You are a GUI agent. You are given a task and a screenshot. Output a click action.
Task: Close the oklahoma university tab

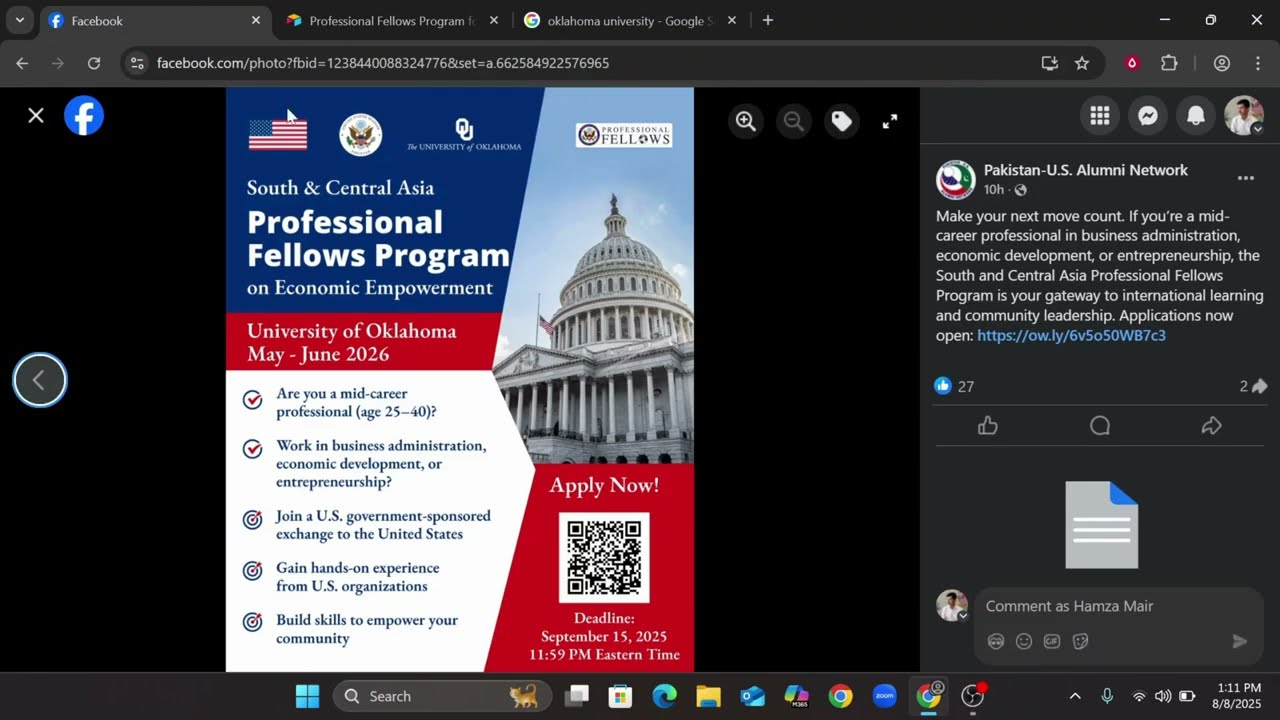coord(732,21)
